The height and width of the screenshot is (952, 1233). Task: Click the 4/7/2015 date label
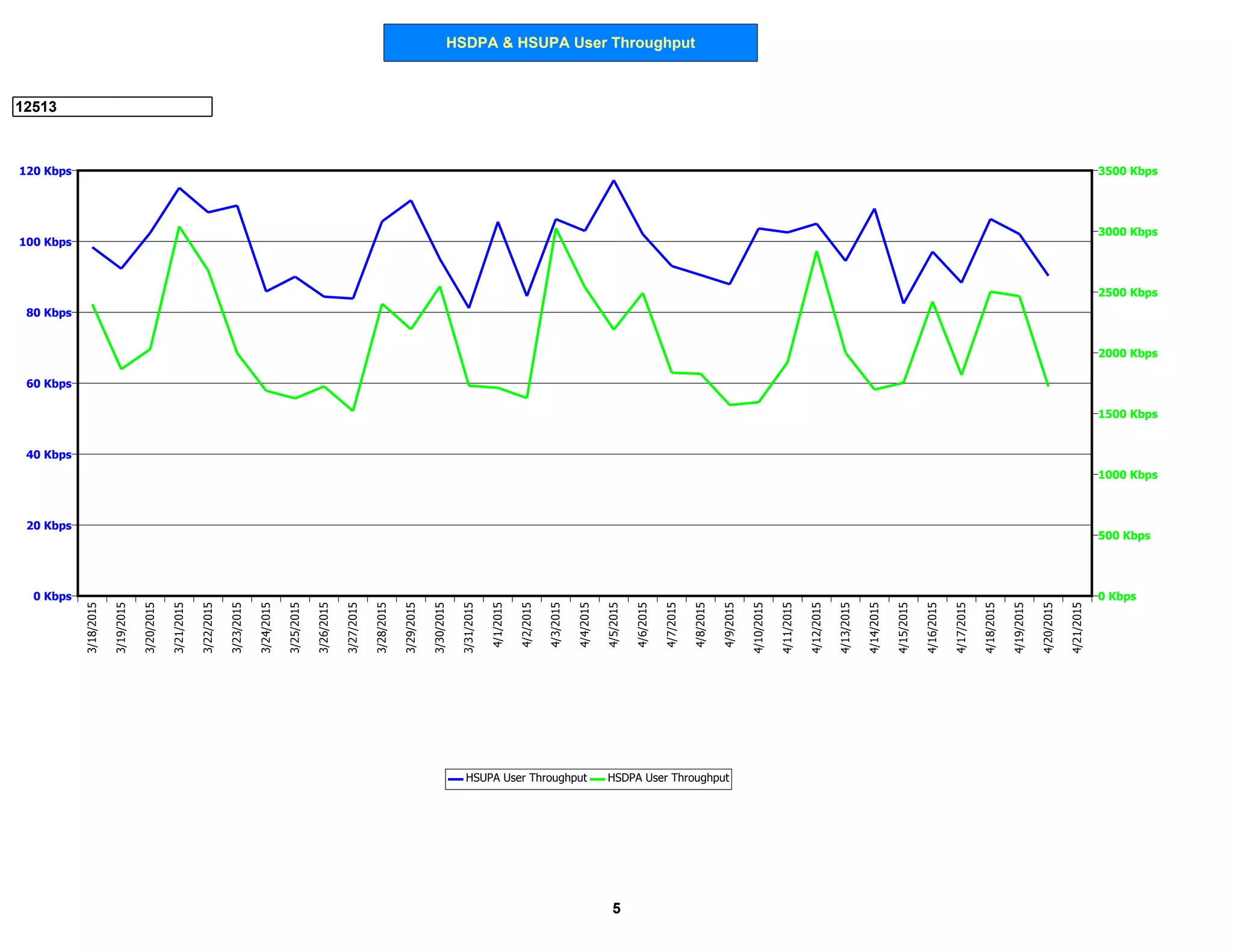pyautogui.click(x=671, y=625)
